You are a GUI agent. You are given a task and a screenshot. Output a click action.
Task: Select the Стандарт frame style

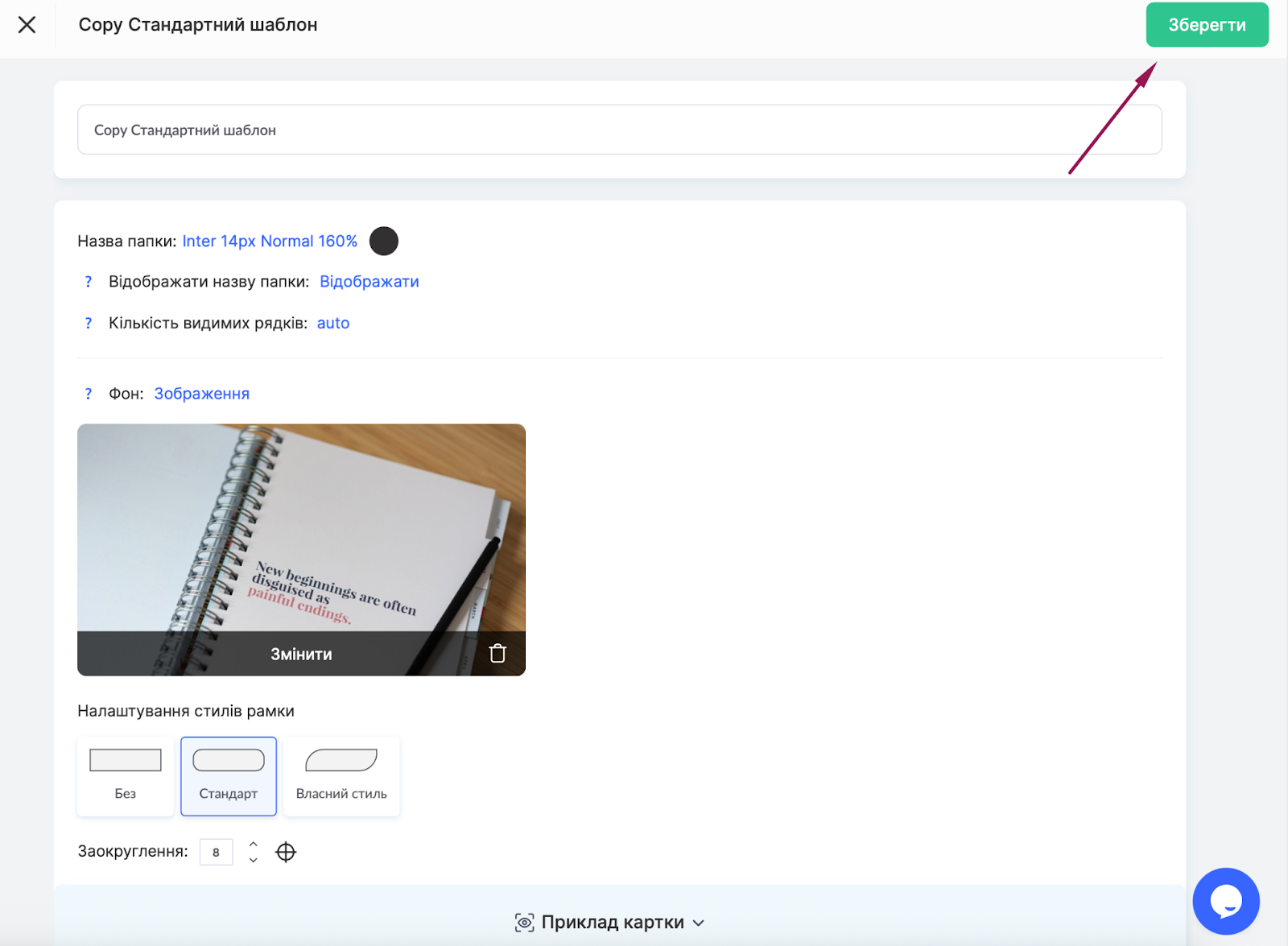coord(229,776)
